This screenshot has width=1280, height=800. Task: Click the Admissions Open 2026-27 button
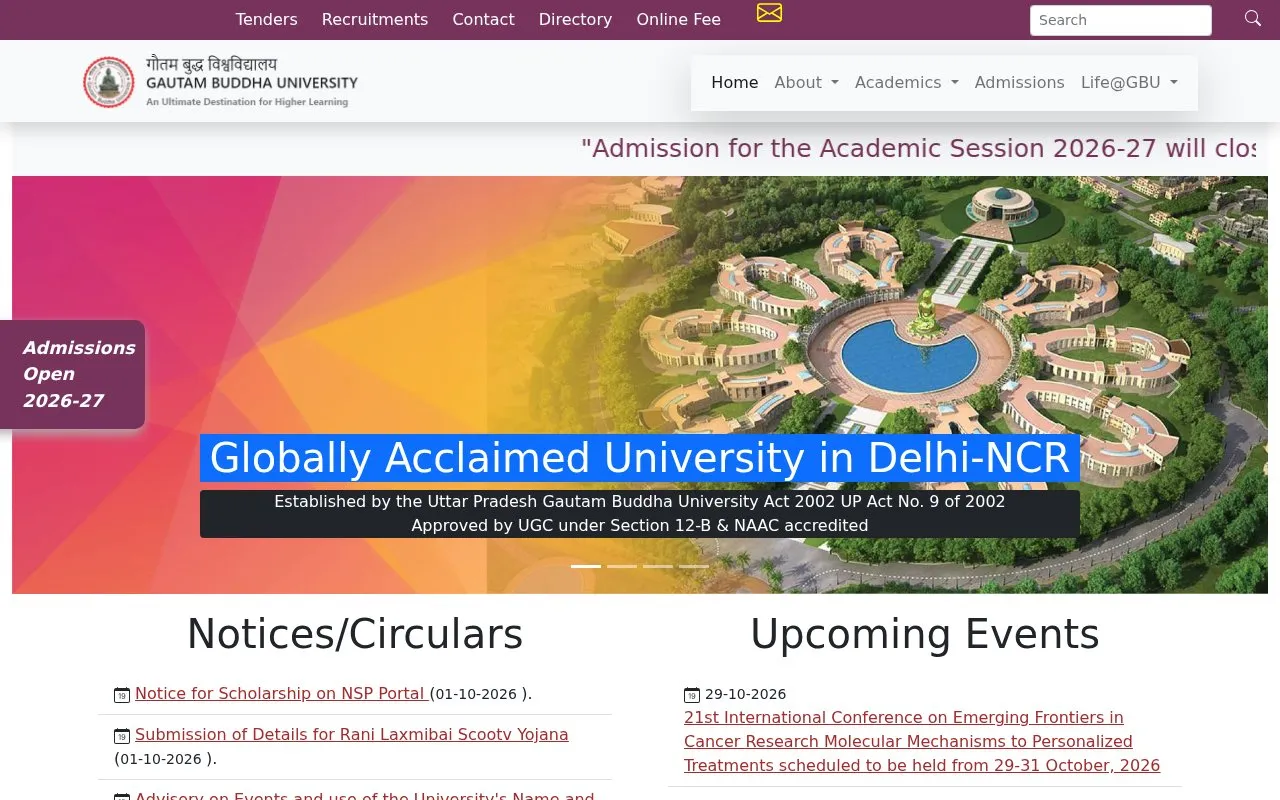[x=72, y=374]
